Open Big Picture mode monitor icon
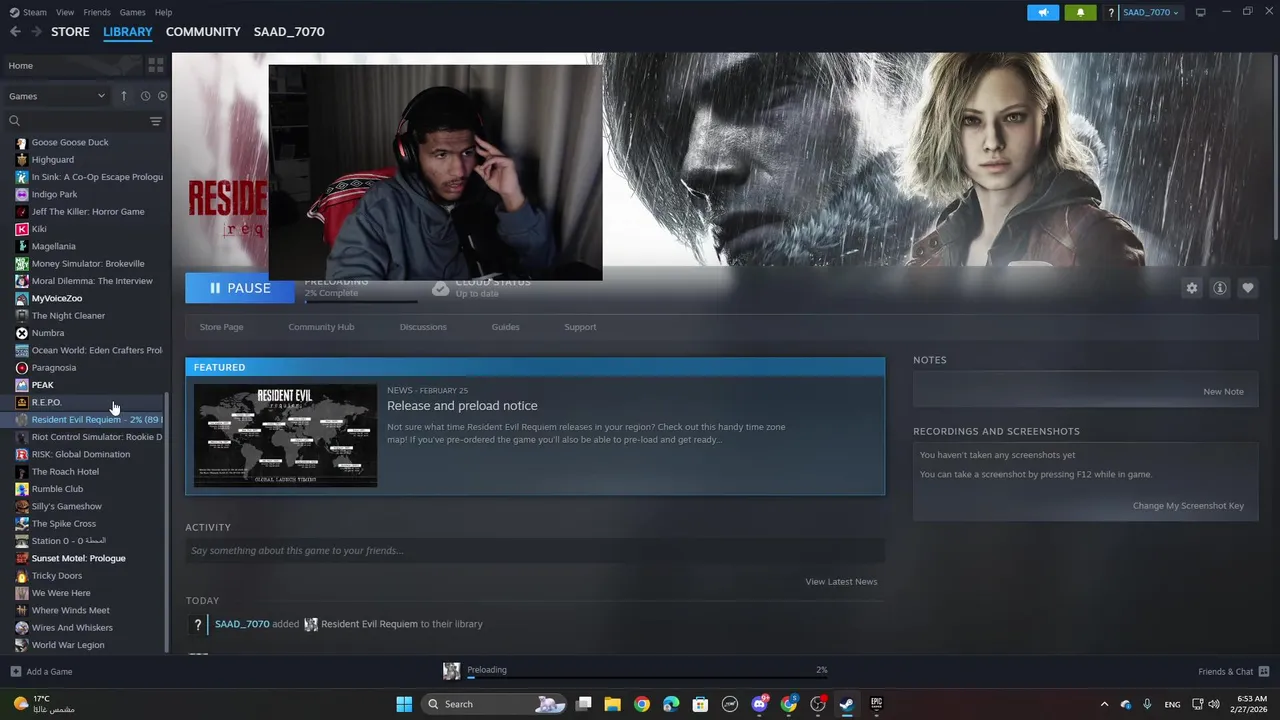This screenshot has width=1280, height=720. pos(1200,12)
